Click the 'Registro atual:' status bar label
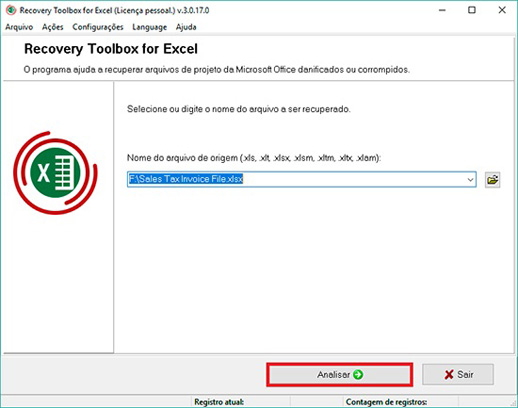518x408 pixels. coord(219,402)
